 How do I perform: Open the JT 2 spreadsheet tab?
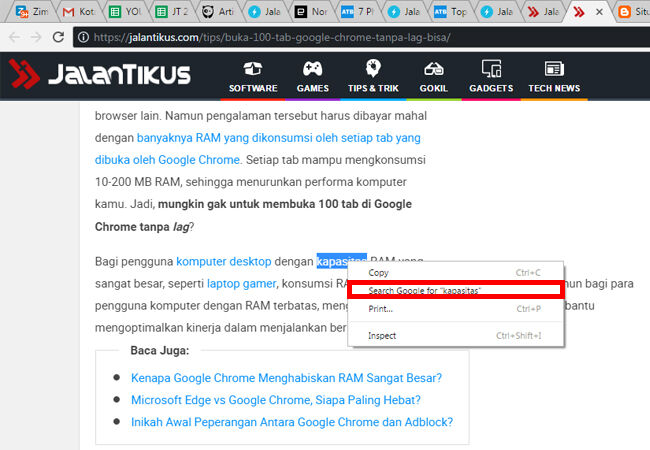172,12
